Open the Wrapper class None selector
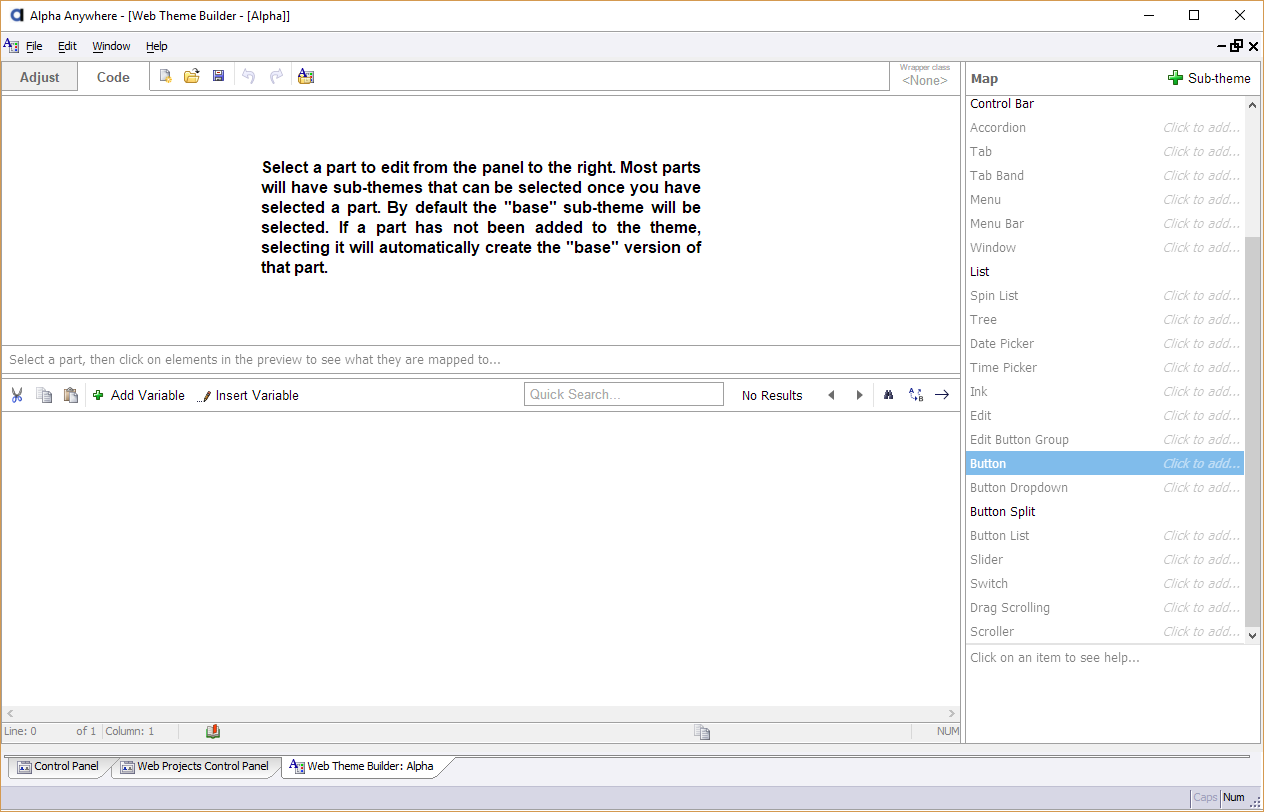 pos(925,77)
